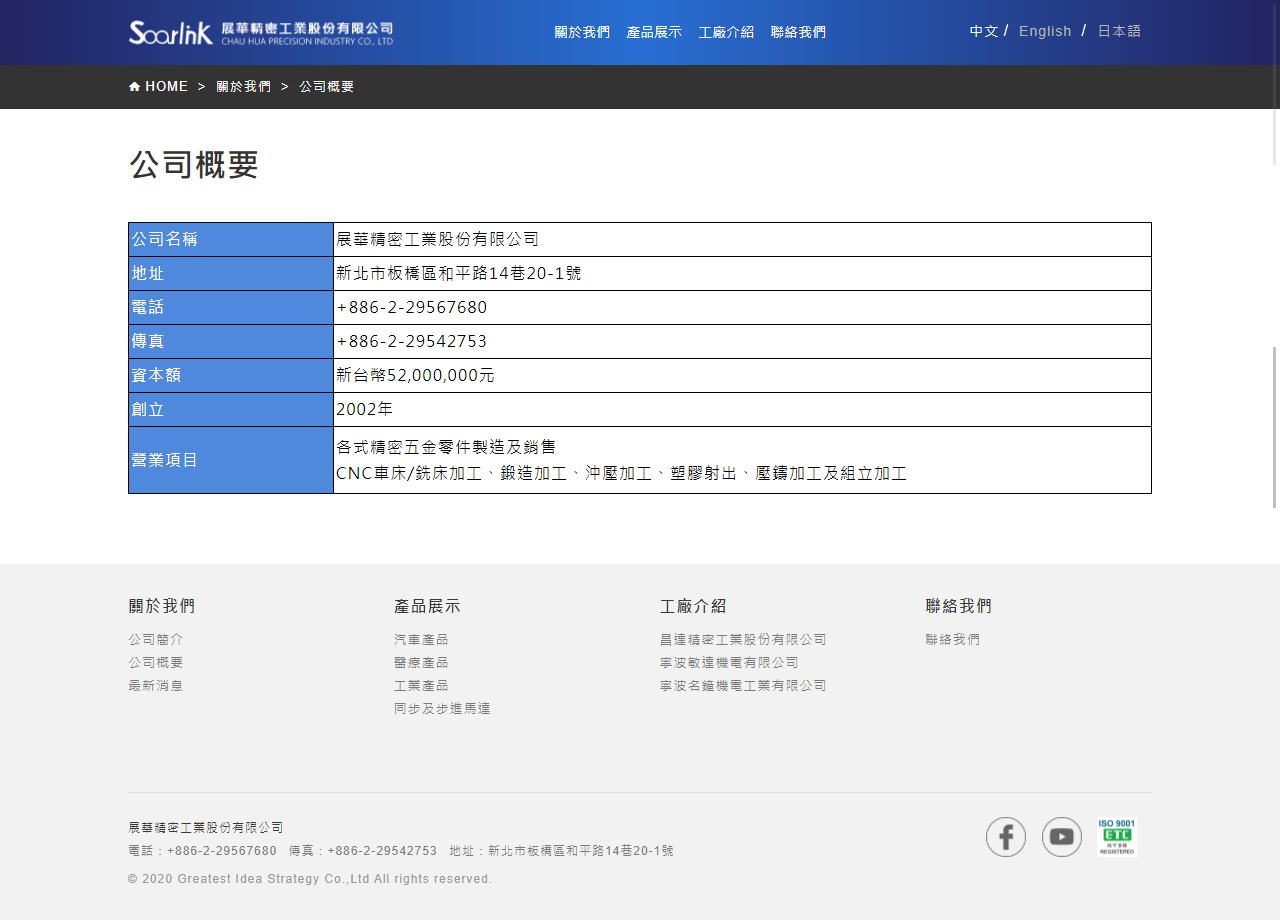Select the phone number +886-2-29567680 in the table
Image resolution: width=1280 pixels, height=920 pixels.
[412, 307]
